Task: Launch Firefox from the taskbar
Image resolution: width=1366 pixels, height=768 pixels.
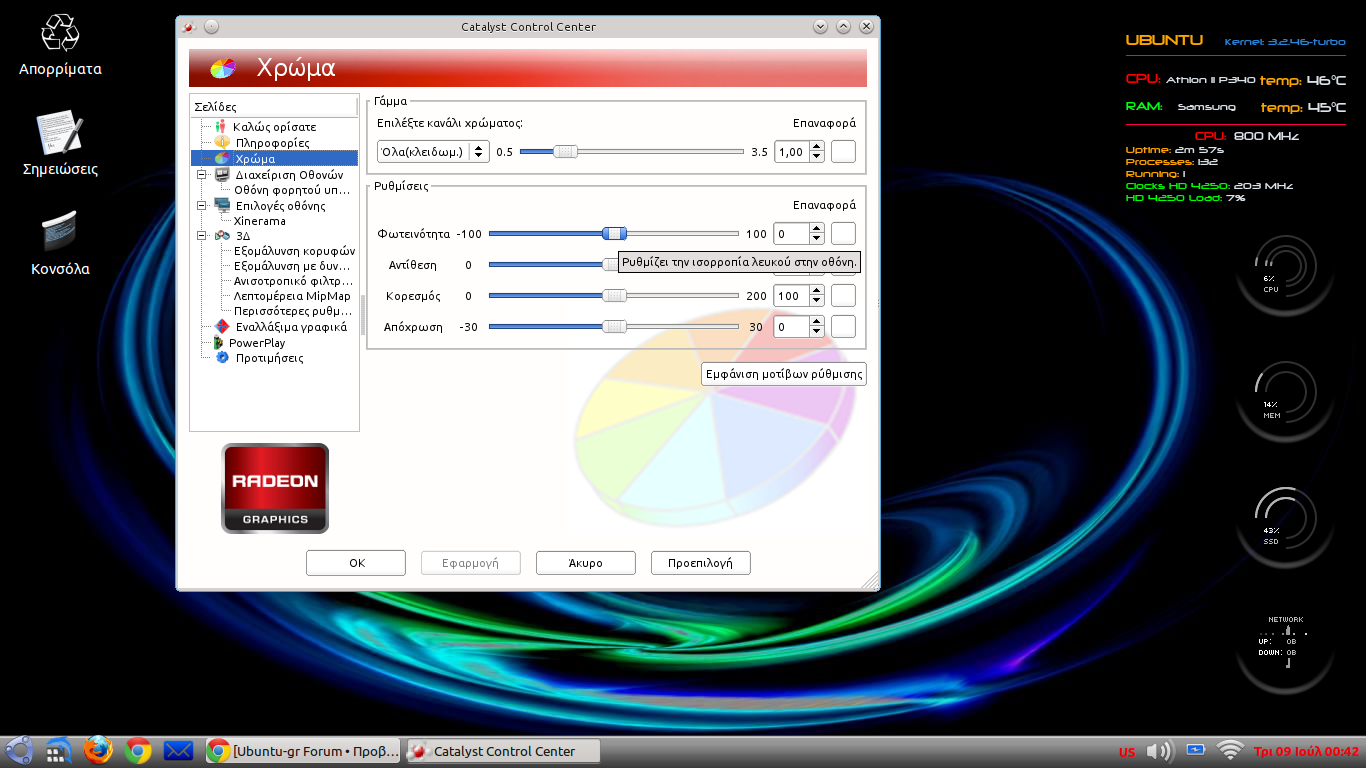Action: [98, 750]
